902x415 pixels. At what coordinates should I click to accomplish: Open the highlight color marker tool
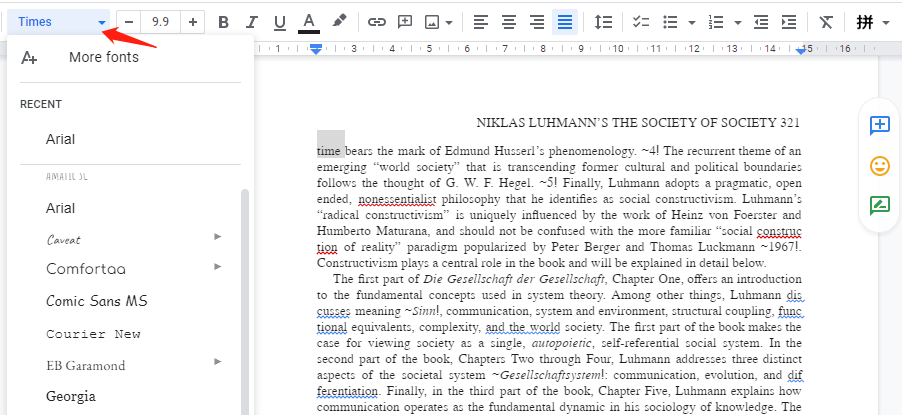click(339, 22)
